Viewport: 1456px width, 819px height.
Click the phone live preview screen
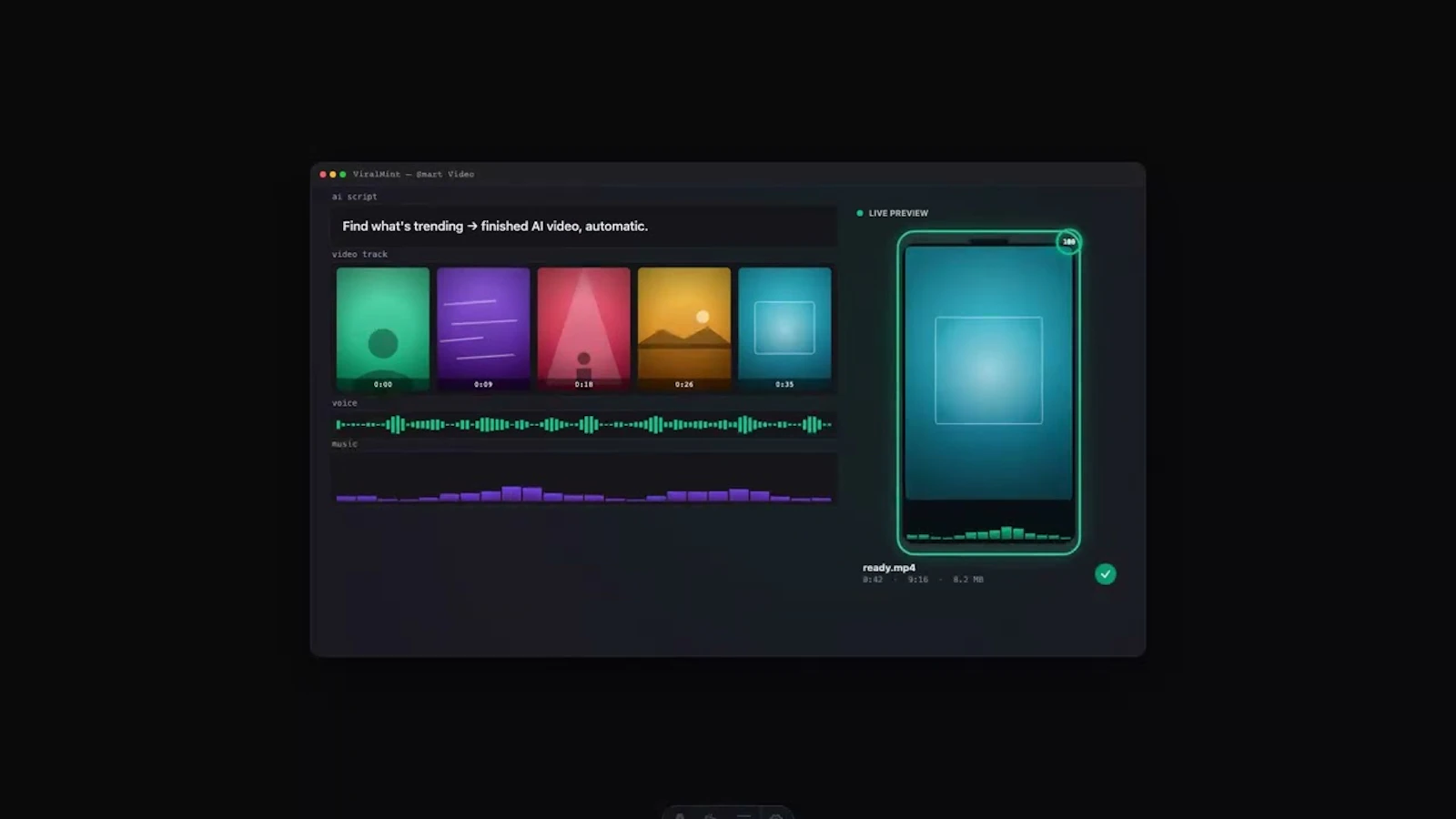(989, 372)
